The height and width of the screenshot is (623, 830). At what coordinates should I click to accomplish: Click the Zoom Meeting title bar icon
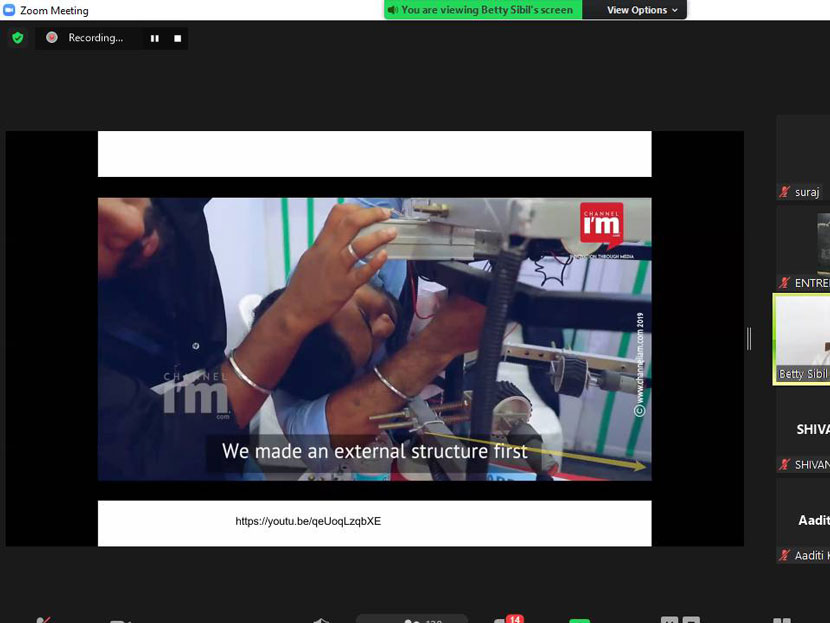(x=9, y=10)
